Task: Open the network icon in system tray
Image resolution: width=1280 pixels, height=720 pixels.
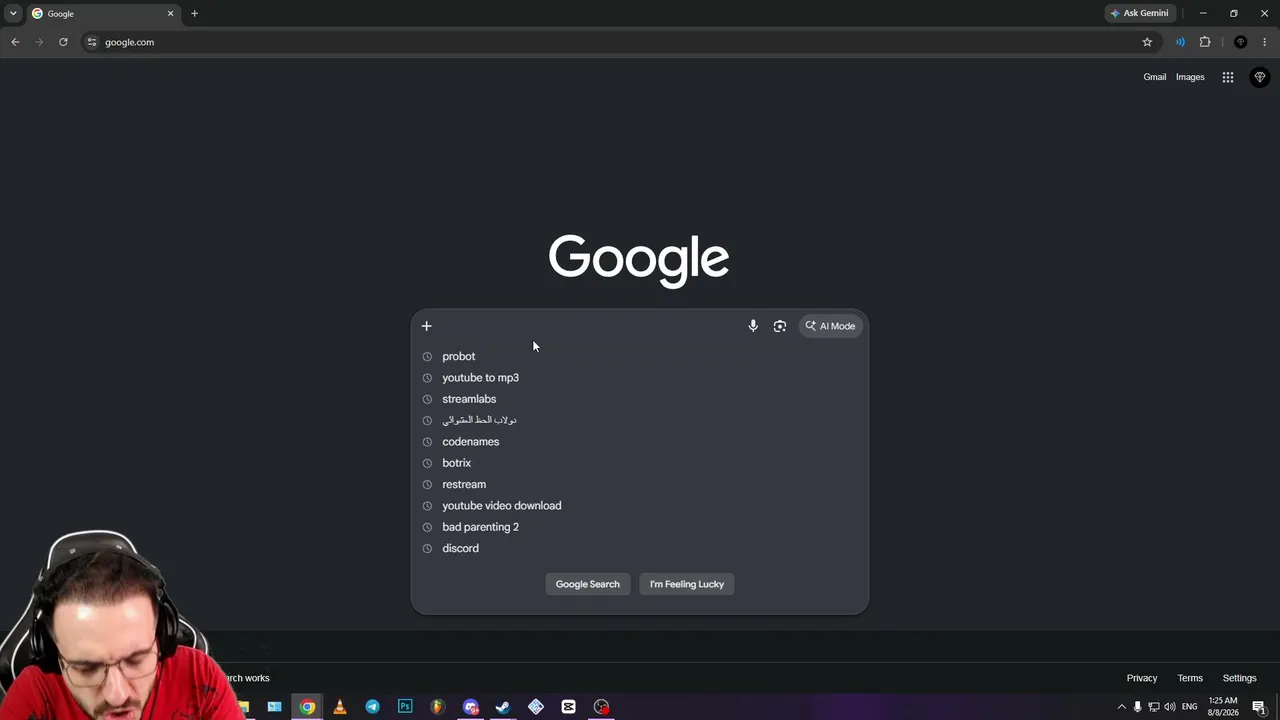Action: point(1153,707)
